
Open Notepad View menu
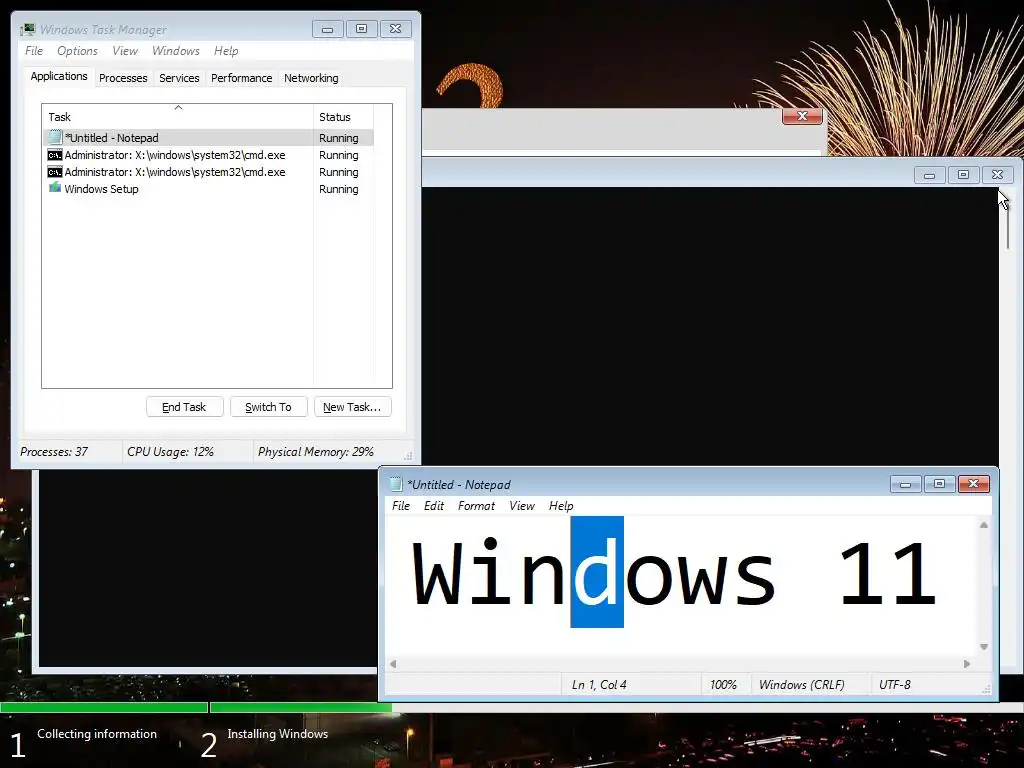(x=522, y=506)
